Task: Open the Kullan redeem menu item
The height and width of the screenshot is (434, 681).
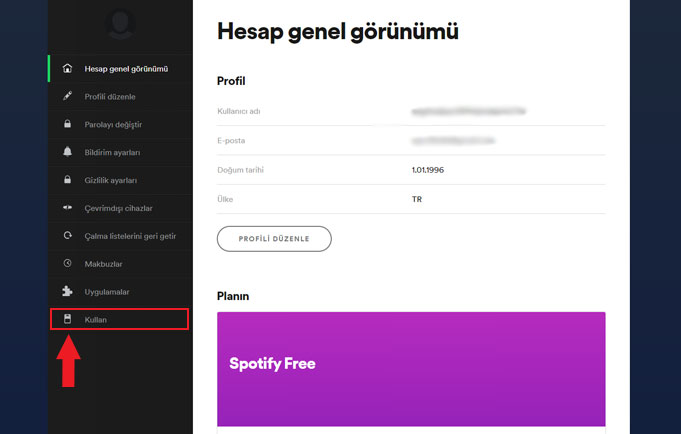Action: 96,319
